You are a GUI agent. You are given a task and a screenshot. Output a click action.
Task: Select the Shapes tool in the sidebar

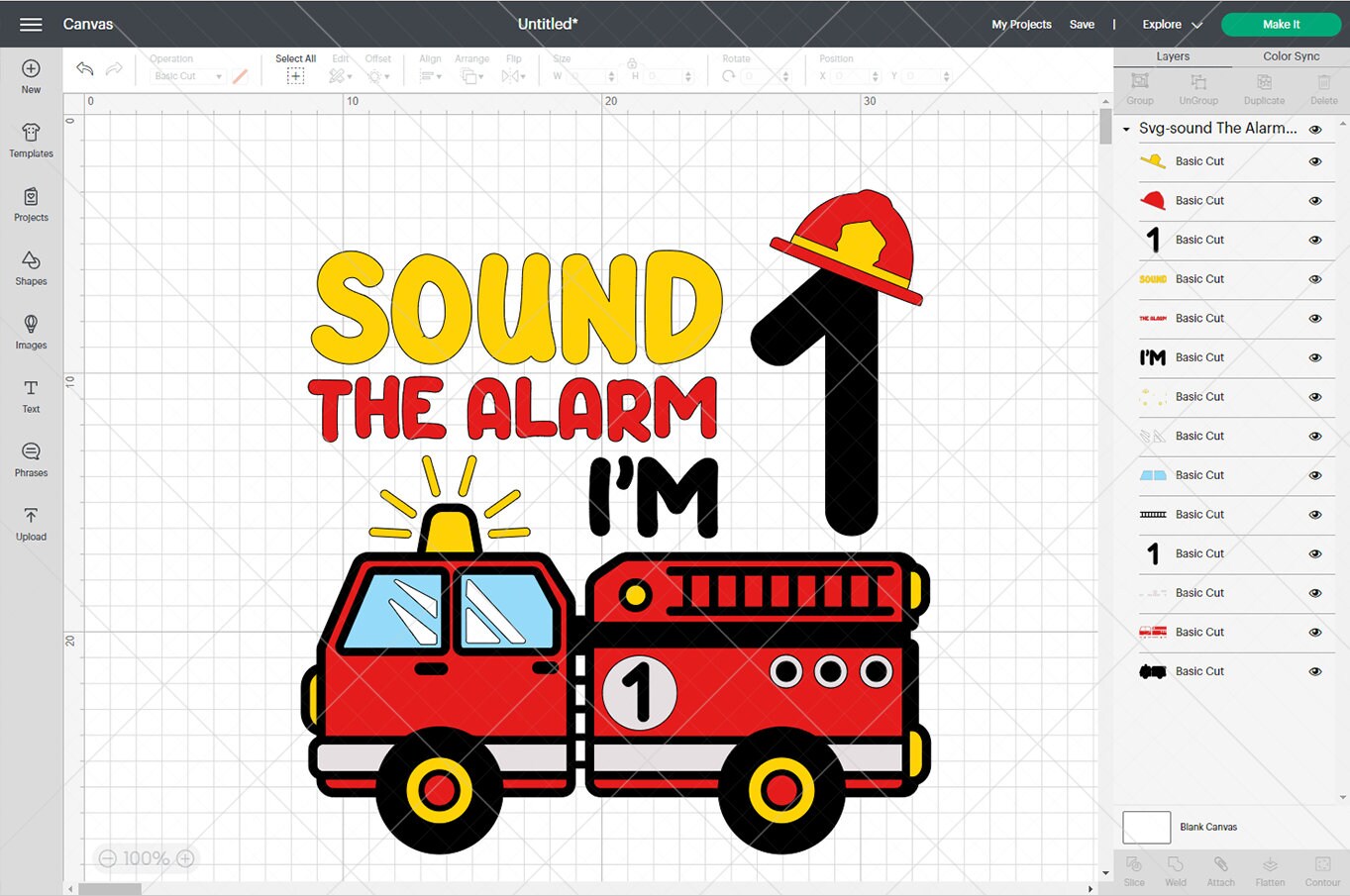point(31,267)
